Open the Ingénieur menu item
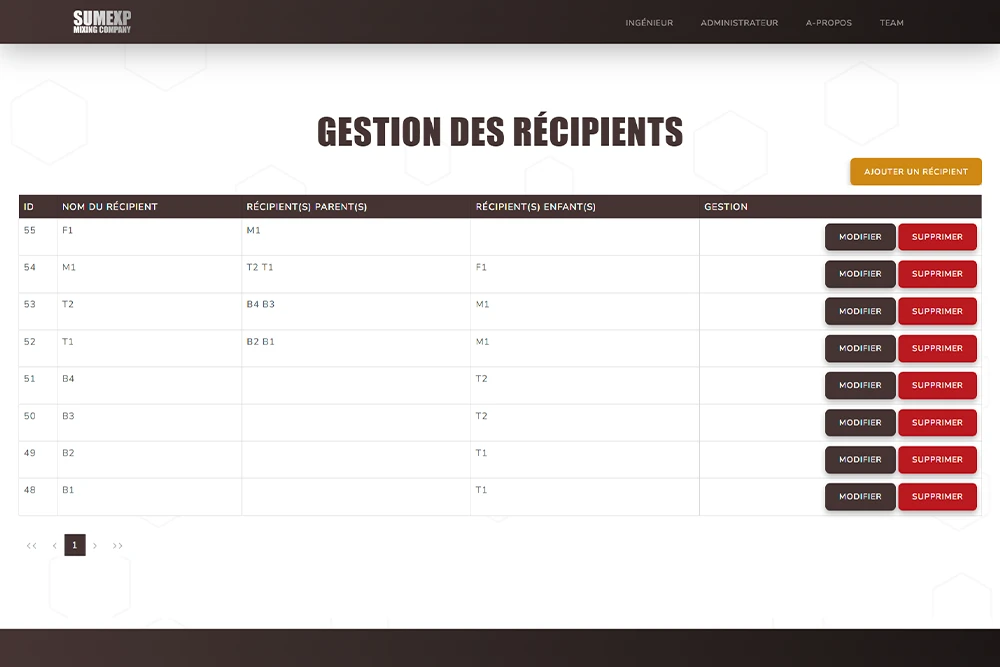Screen dimensions: 1000x667 pyautogui.click(x=649, y=23)
